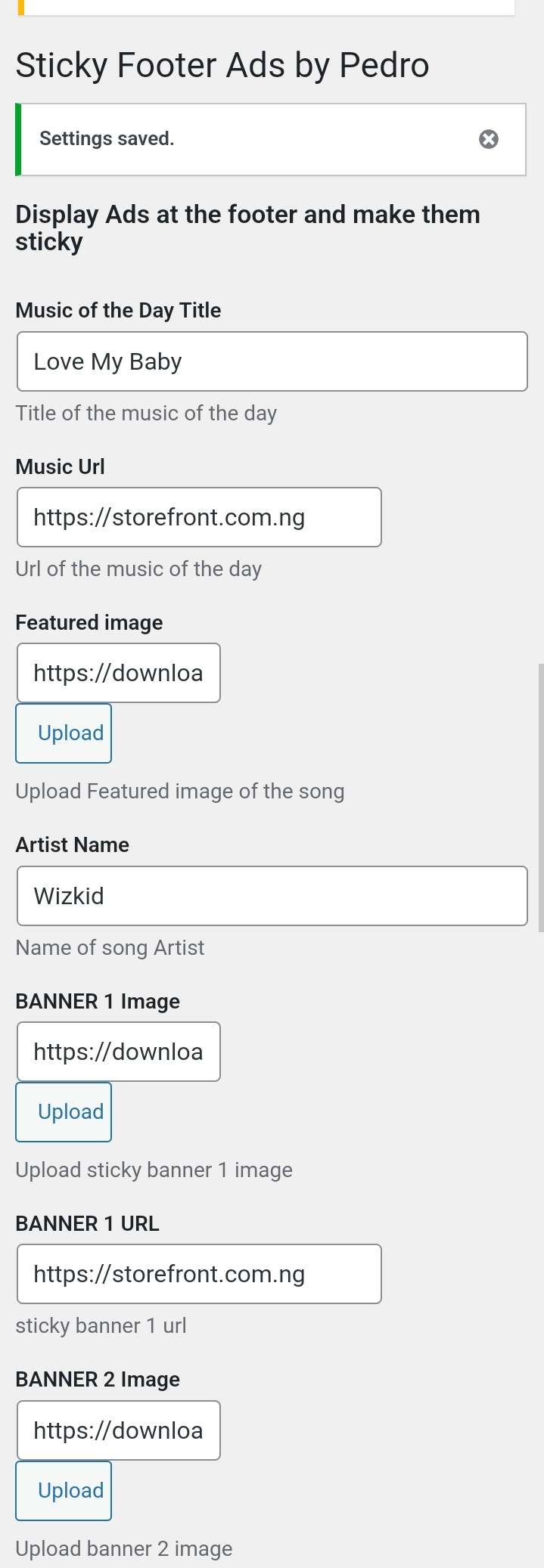
Task: Click the Music of the Day Title label
Action: (118, 310)
